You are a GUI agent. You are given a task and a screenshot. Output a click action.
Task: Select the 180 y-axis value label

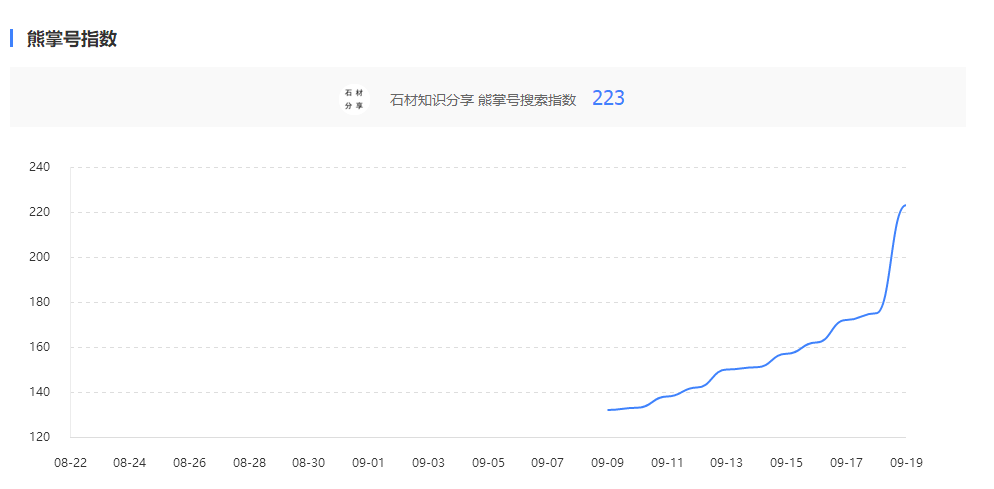point(39,302)
